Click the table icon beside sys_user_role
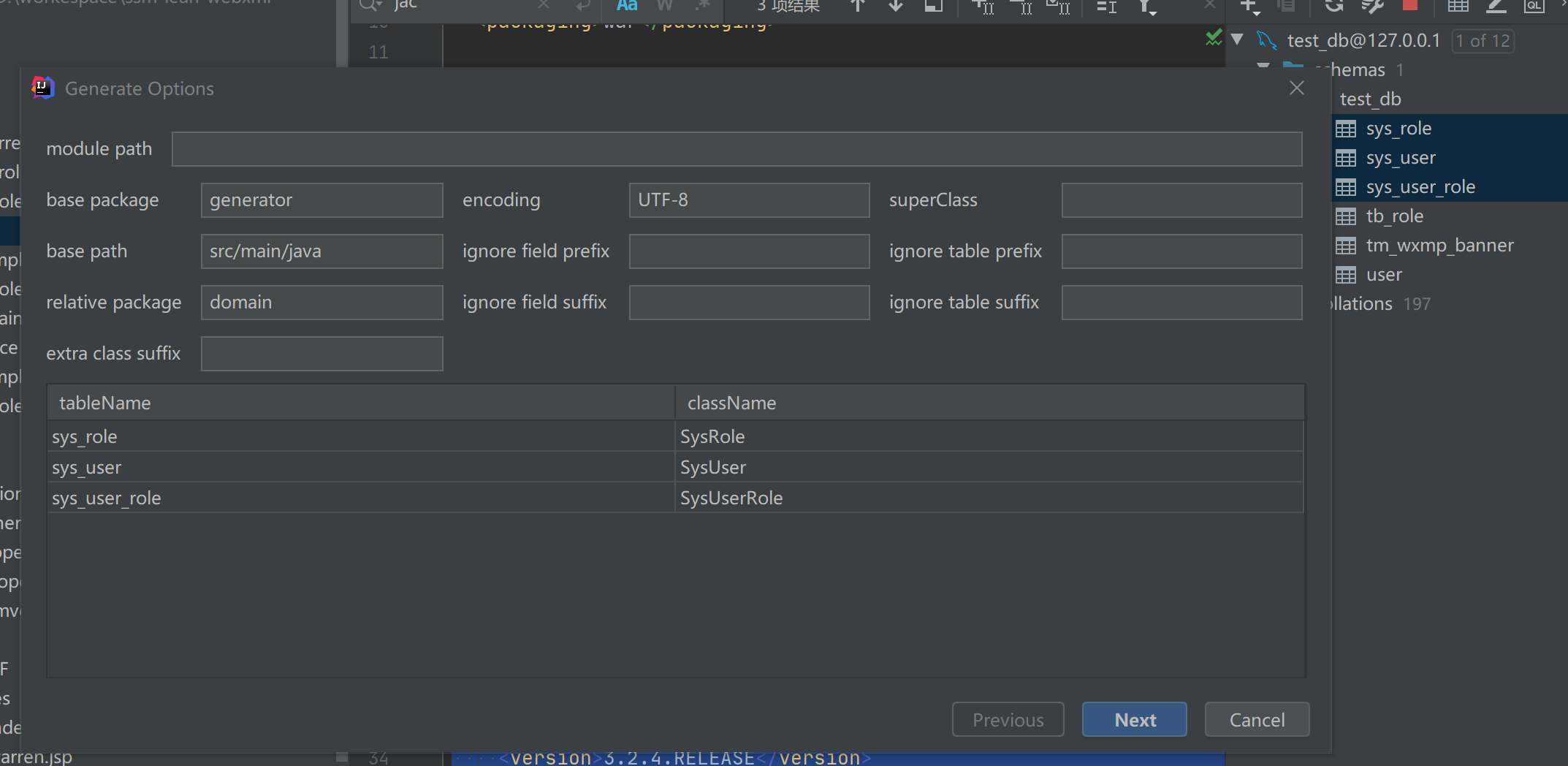Viewport: 1568px width, 766px height. coord(1346,187)
